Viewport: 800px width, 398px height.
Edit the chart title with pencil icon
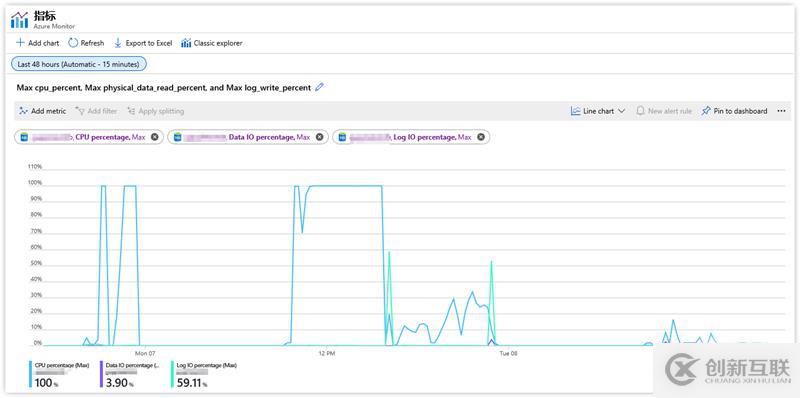319,87
